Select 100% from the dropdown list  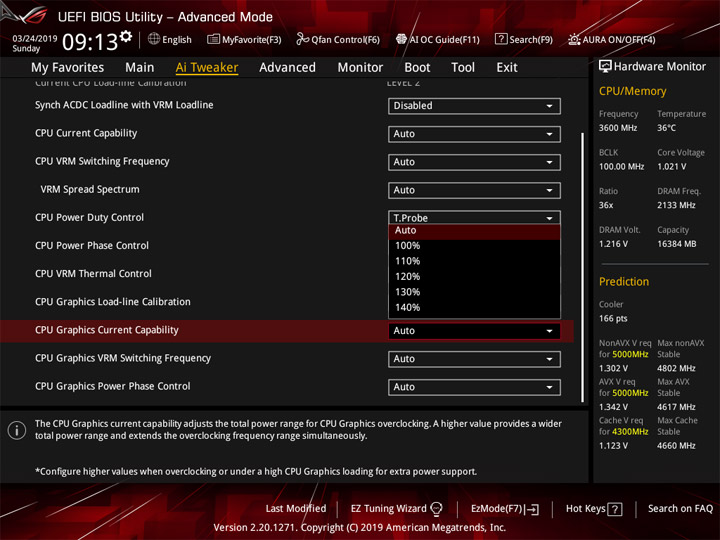point(474,246)
